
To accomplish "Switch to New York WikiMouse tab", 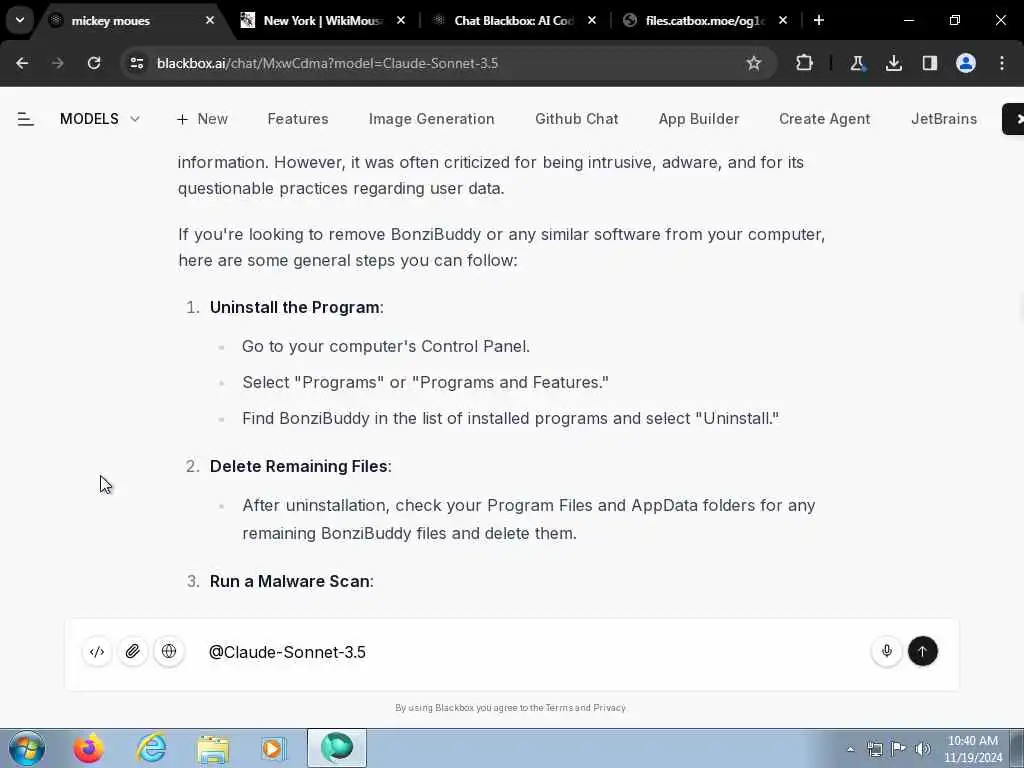I will [322, 21].
